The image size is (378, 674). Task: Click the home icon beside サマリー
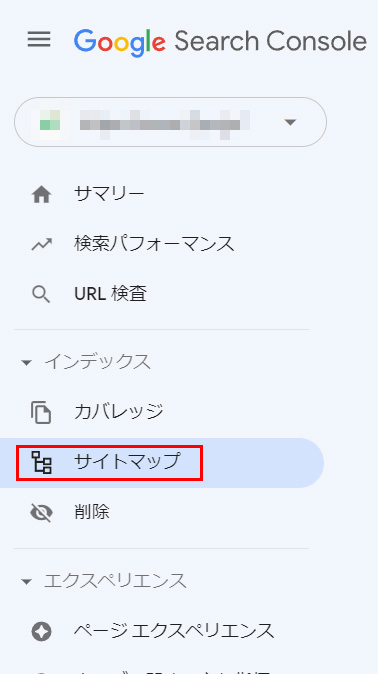click(42, 195)
